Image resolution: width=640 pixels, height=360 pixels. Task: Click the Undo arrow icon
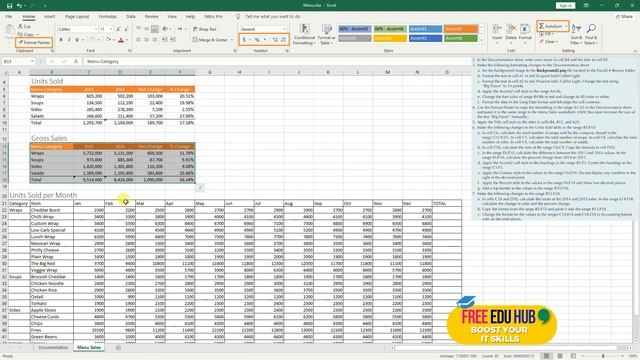[19, 6]
